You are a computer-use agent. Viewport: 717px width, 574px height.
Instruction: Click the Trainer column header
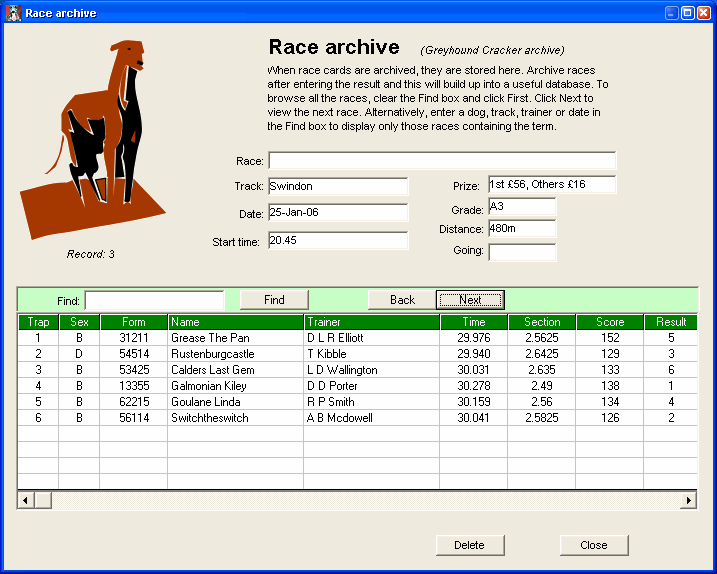click(371, 322)
